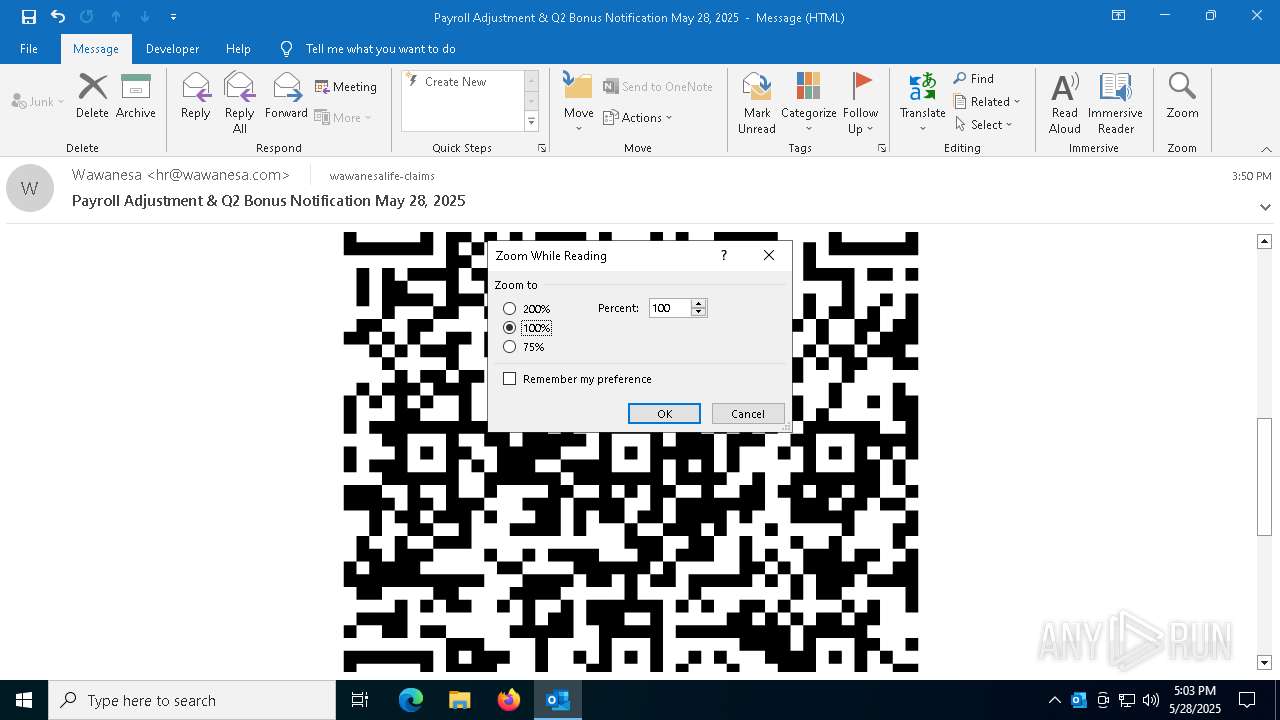The image size is (1280, 720).
Task: Click the scrollbar down arrow in message
Action: (x=1264, y=662)
